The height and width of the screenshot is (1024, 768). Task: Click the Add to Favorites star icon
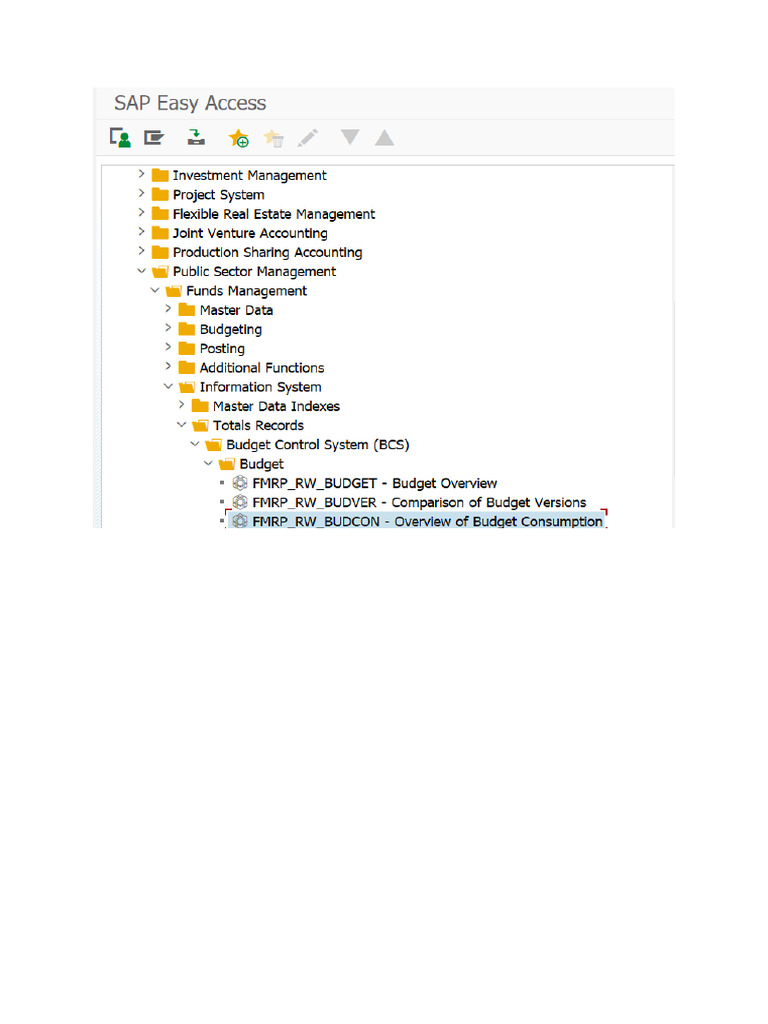click(238, 138)
